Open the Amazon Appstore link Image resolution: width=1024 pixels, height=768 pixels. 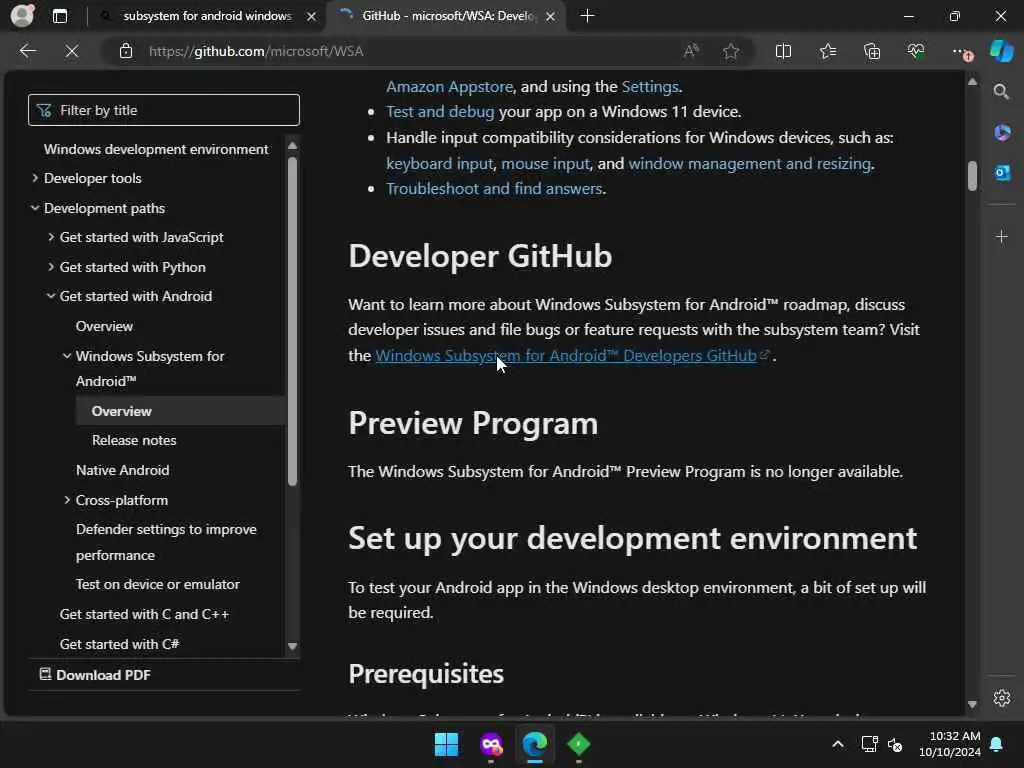tap(449, 86)
